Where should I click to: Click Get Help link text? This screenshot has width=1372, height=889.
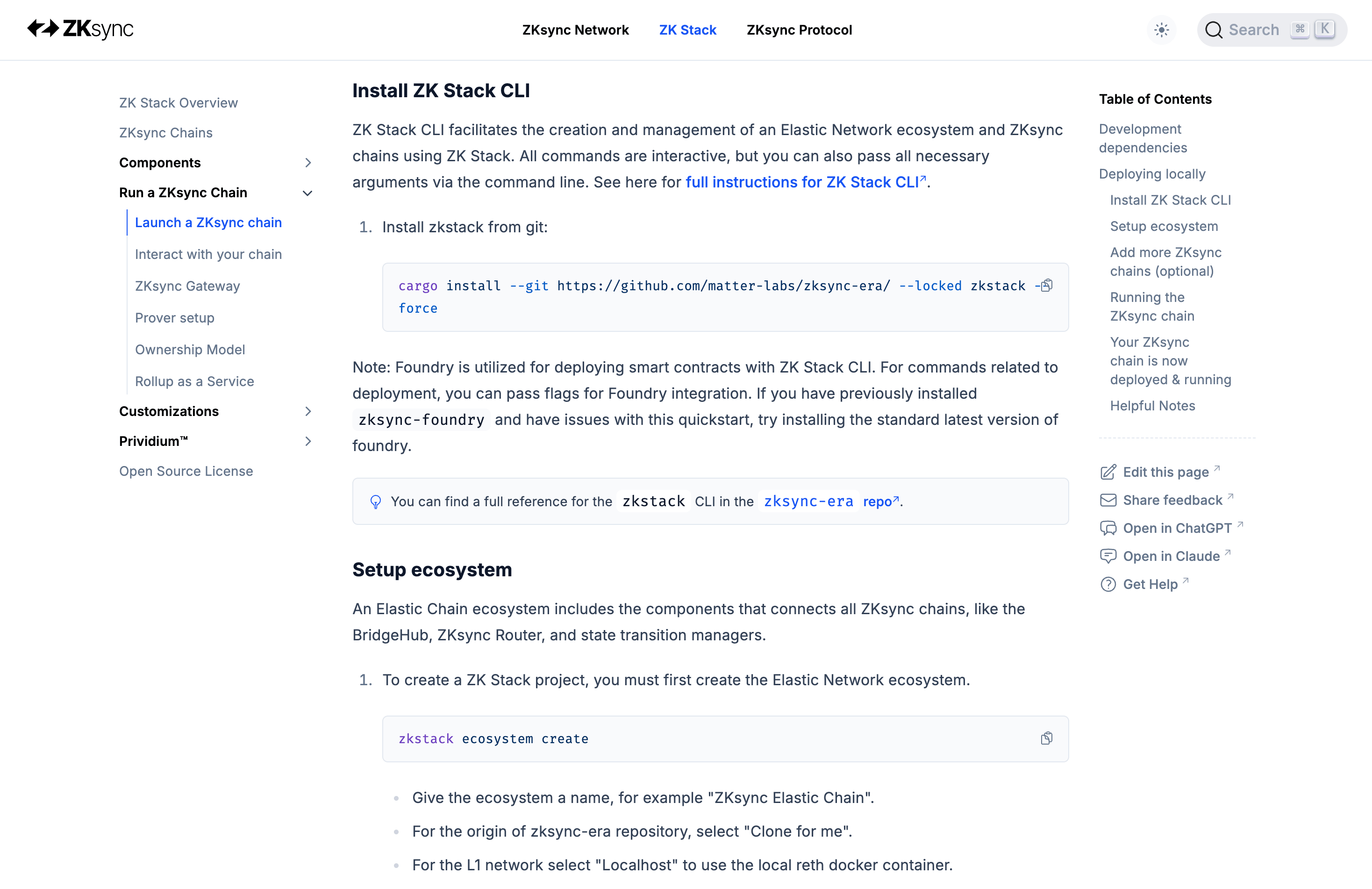[x=1150, y=585]
